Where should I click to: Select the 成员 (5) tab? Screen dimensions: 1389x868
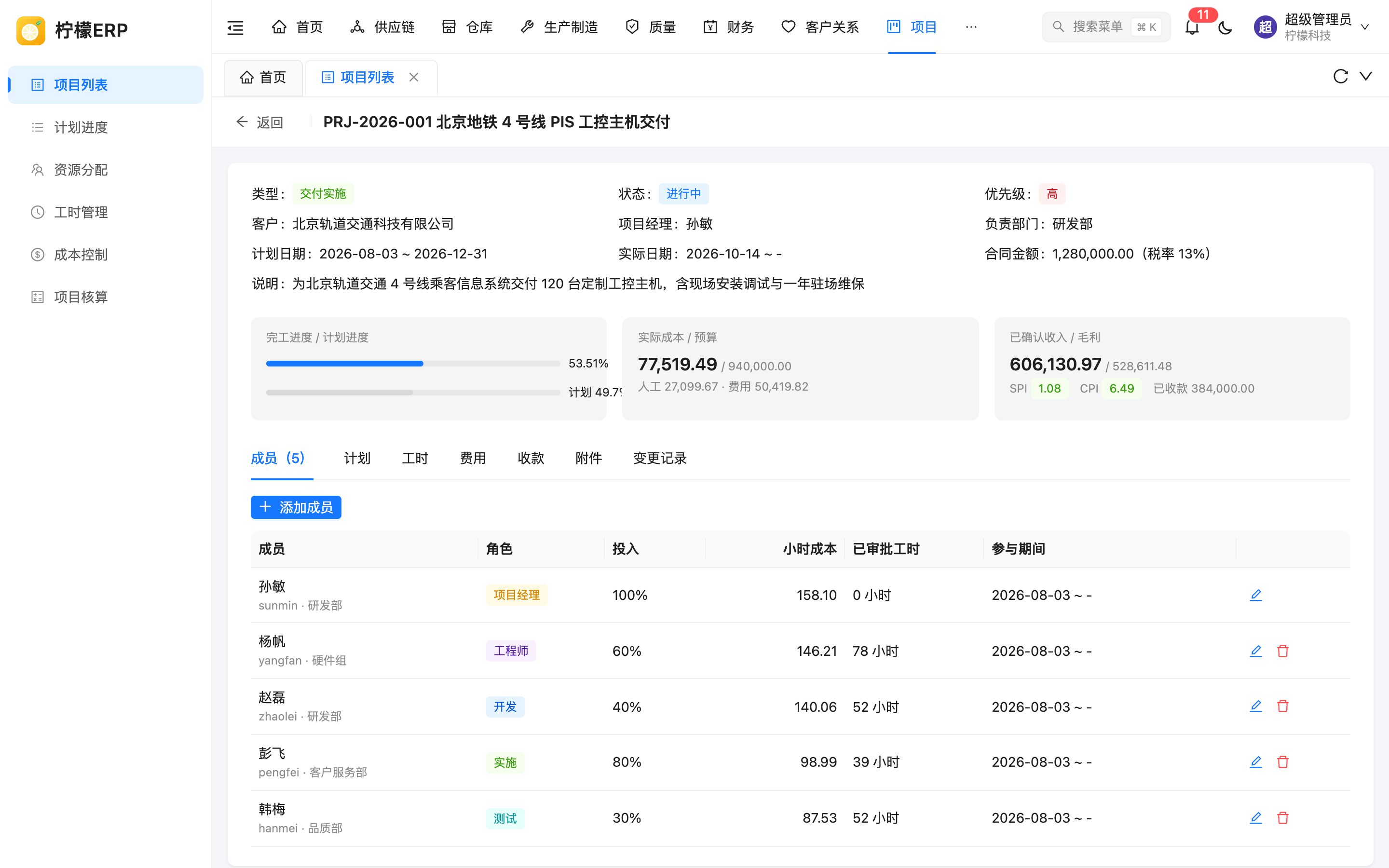pyautogui.click(x=278, y=458)
